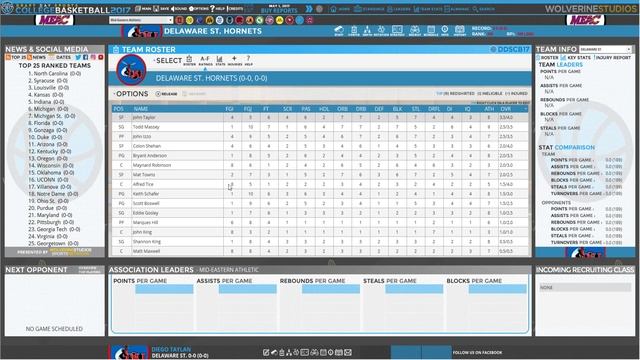Sort roster by OVR column
Viewport: 640px width, 360px height.
[506, 109]
